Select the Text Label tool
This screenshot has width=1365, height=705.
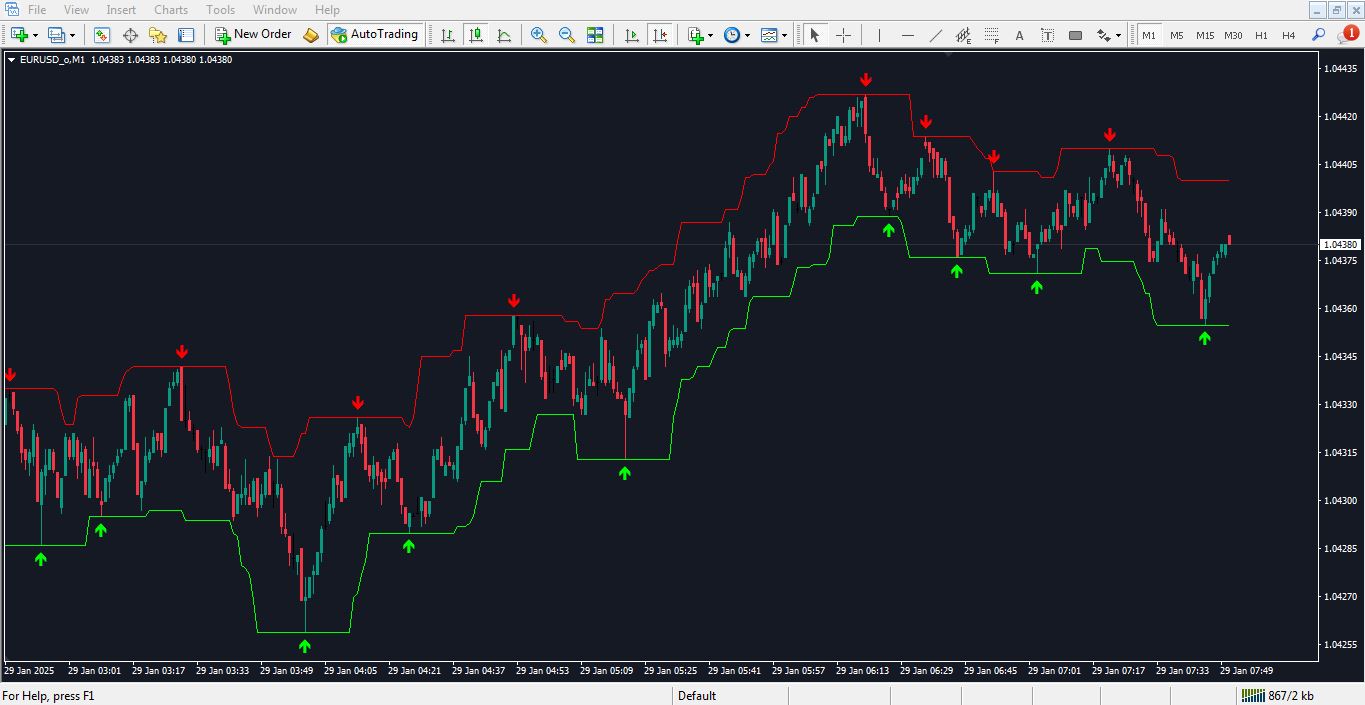(x=1047, y=35)
